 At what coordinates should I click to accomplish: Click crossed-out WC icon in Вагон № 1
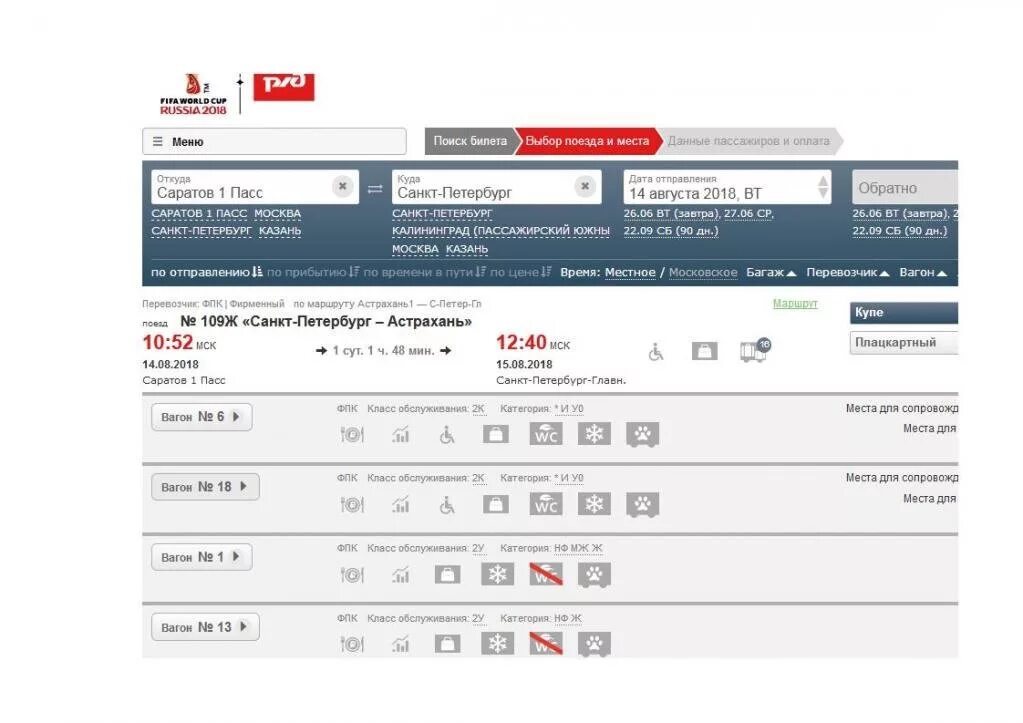(x=545, y=574)
